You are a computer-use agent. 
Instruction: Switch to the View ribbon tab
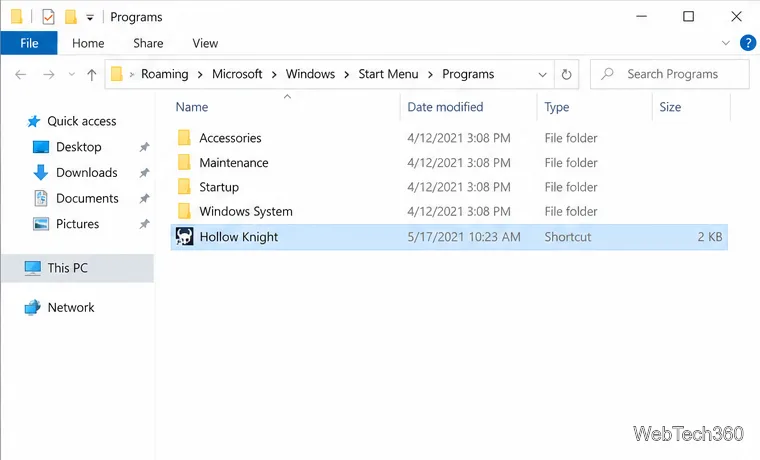(x=205, y=43)
